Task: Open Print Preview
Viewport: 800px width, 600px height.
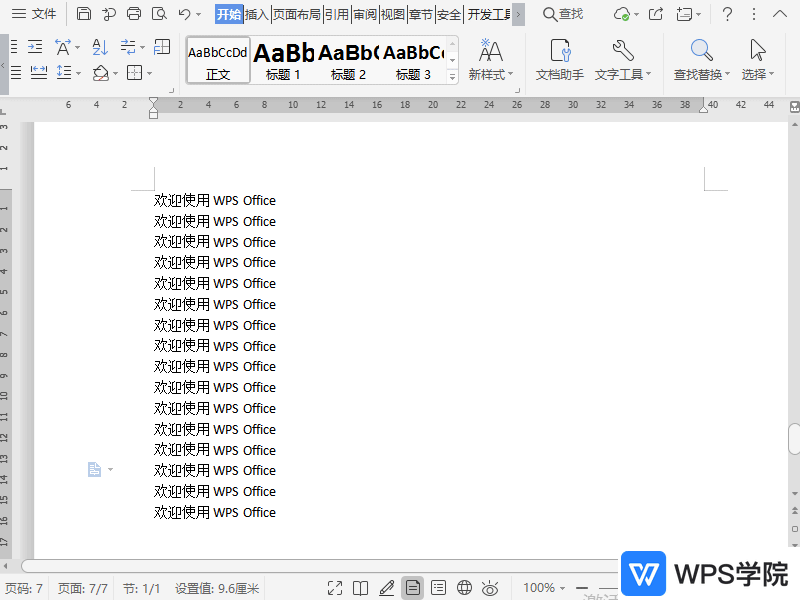Action: click(x=159, y=14)
